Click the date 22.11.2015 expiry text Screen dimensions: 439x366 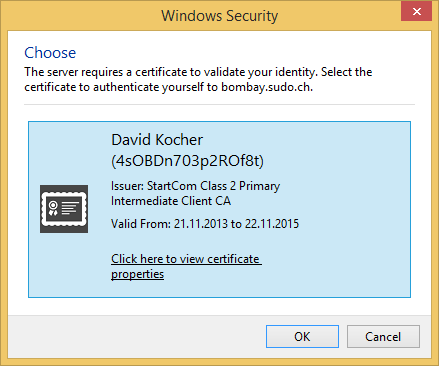click(x=272, y=224)
